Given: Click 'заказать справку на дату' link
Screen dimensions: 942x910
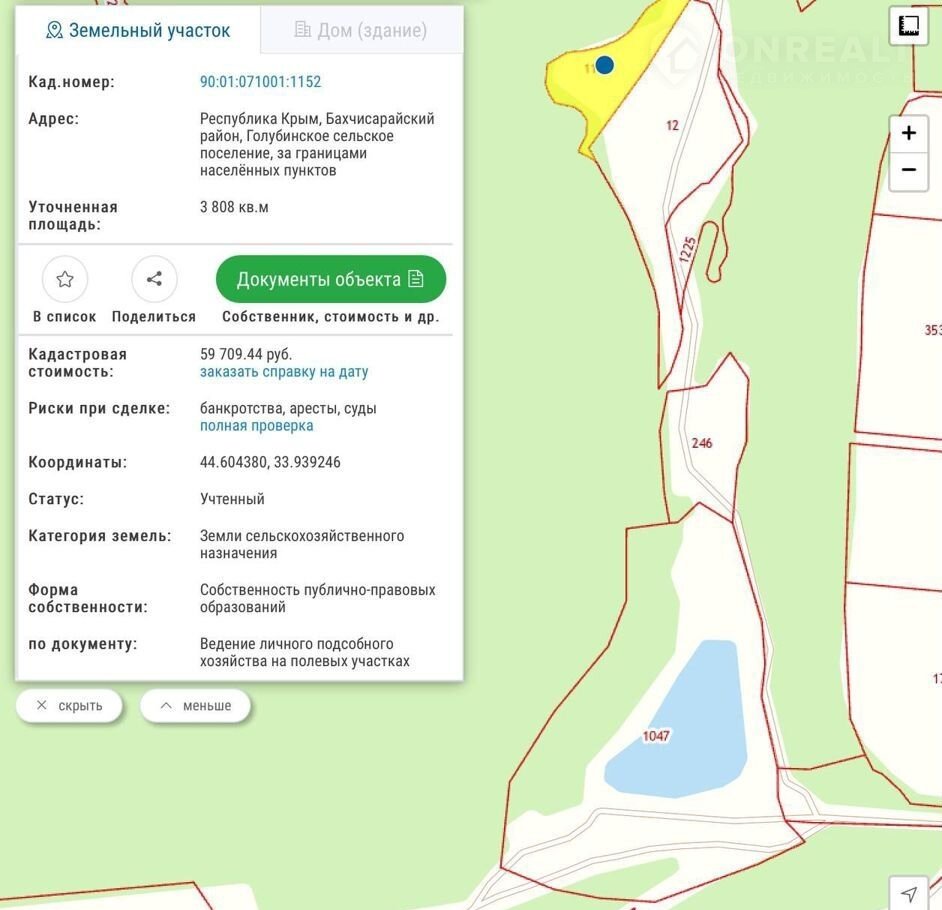Looking at the screenshot, I should pyautogui.click(x=284, y=372).
